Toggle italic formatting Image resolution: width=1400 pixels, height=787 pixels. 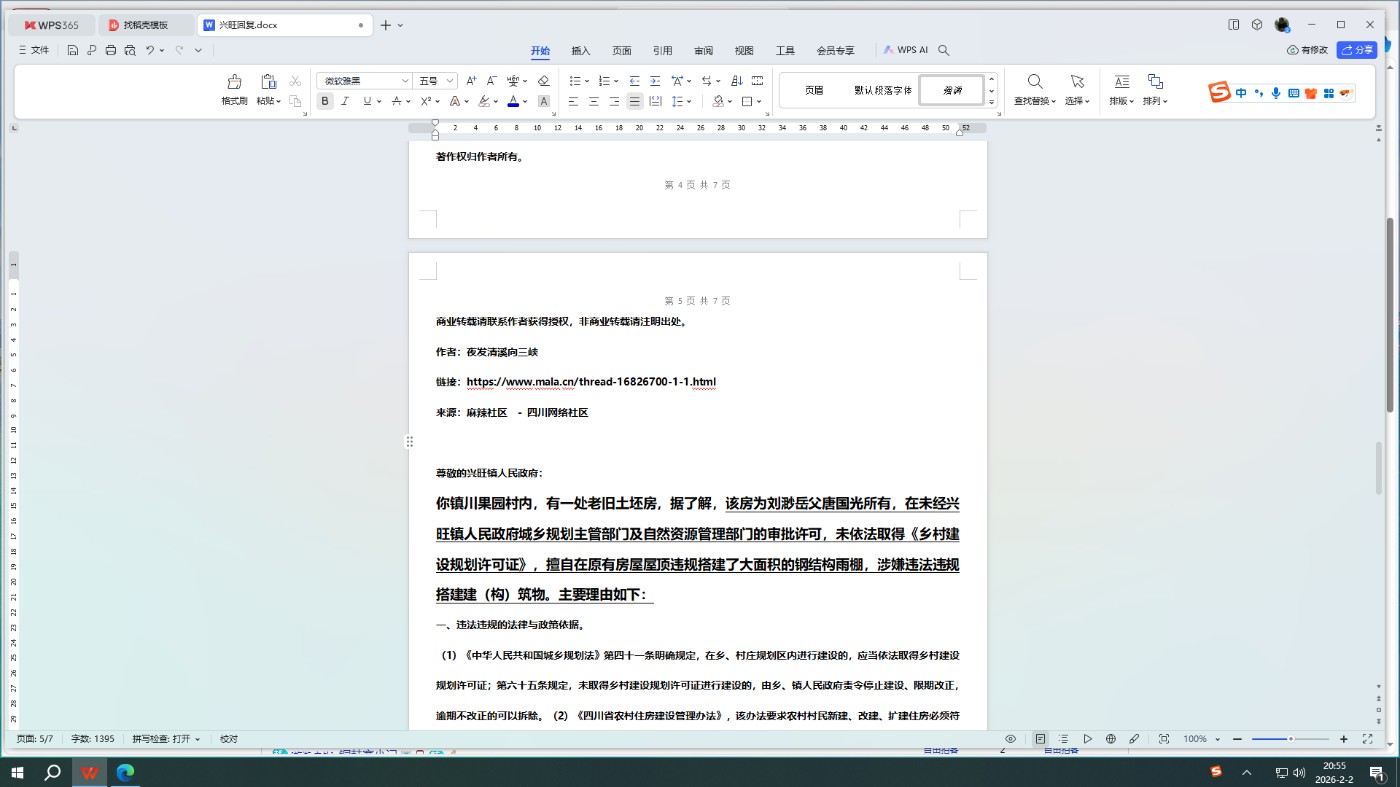click(345, 101)
